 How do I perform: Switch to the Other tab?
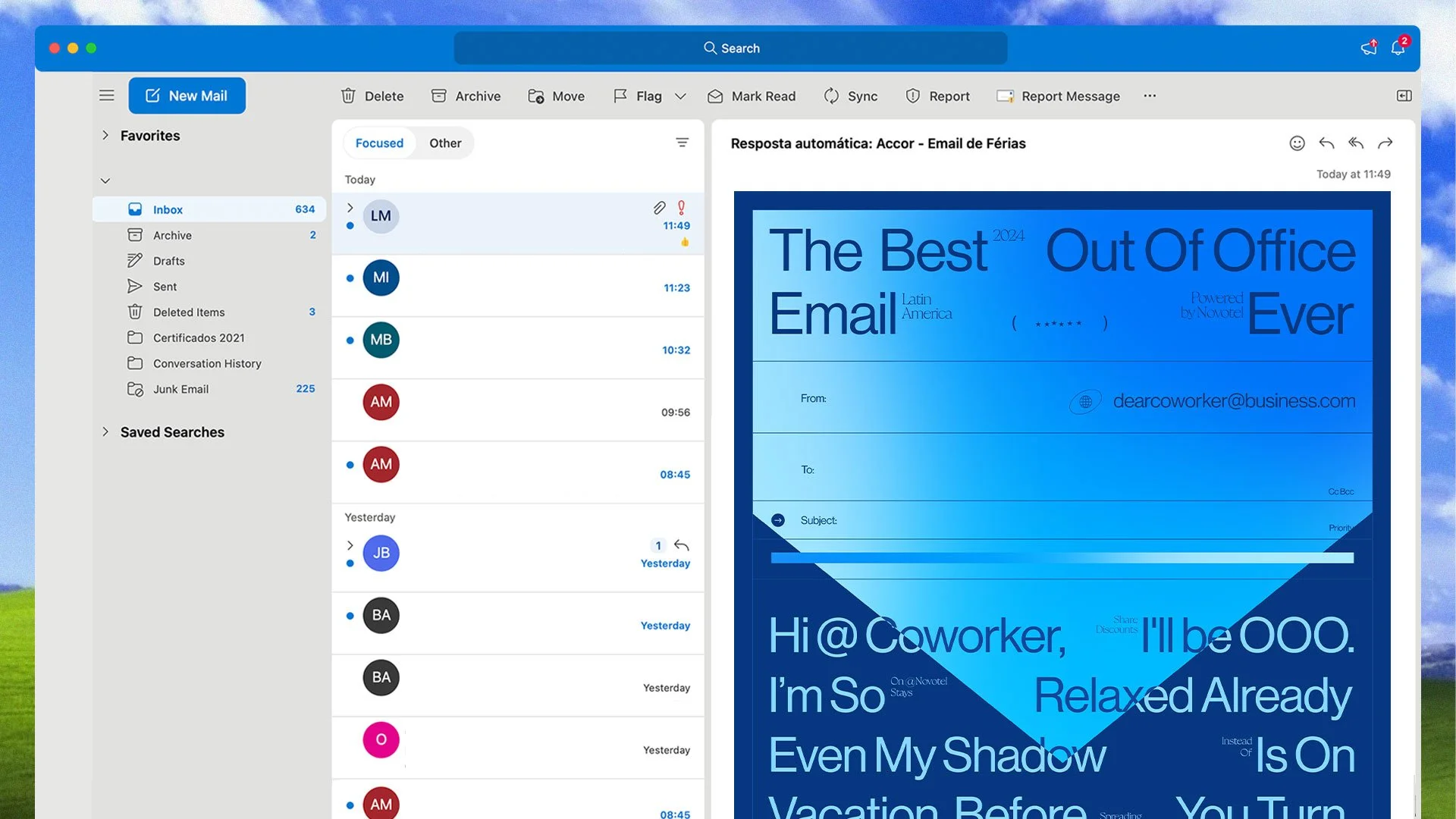point(445,143)
